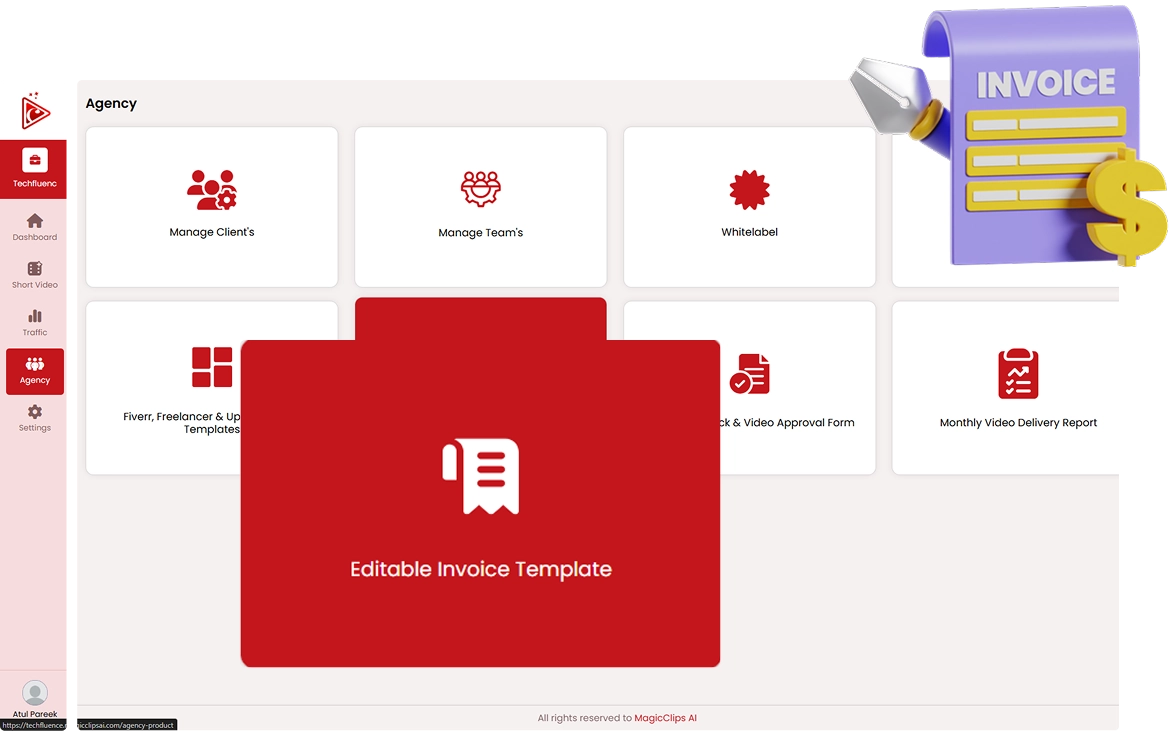Screen dimensions: 1170x731
Task: Click the Manage Client's people icon
Action: [211, 190]
